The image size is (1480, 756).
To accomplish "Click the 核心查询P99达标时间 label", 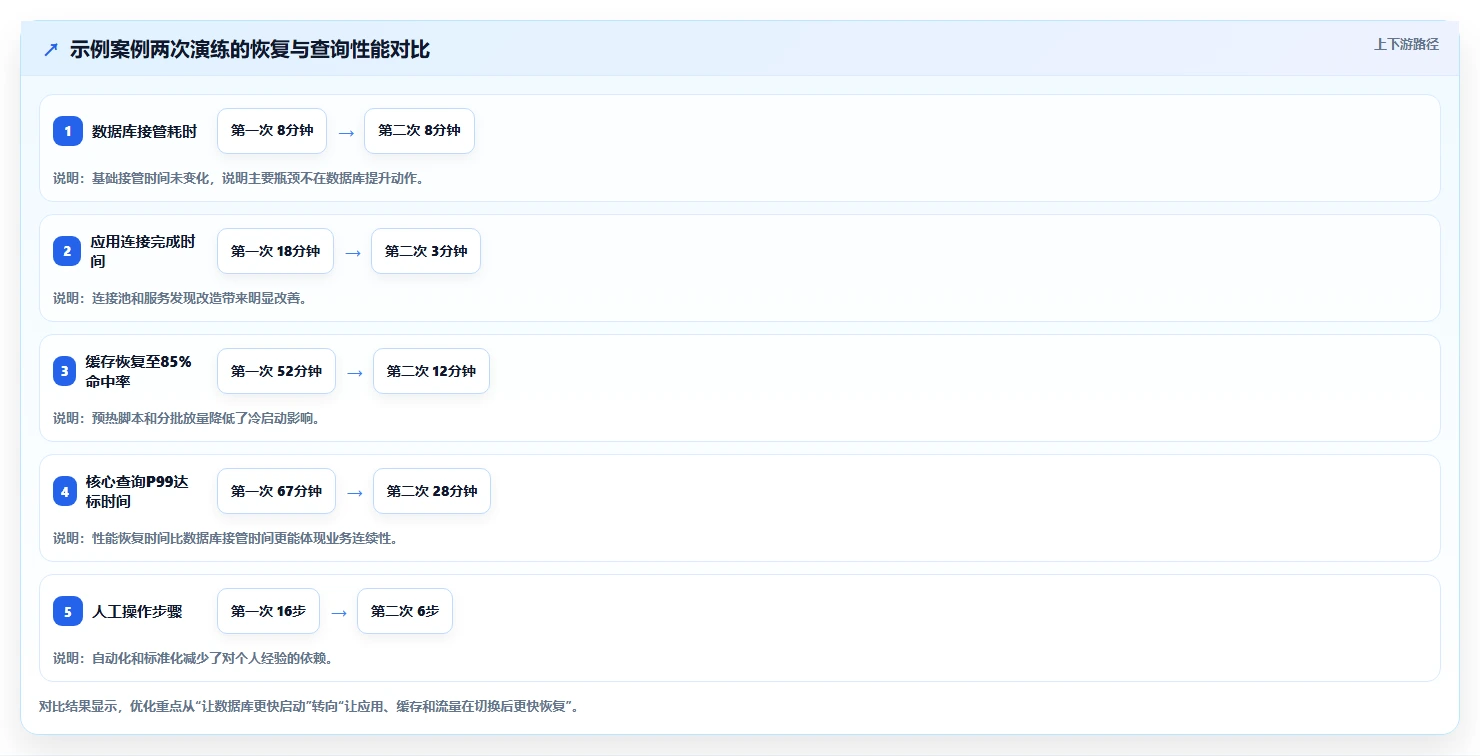I will point(137,491).
